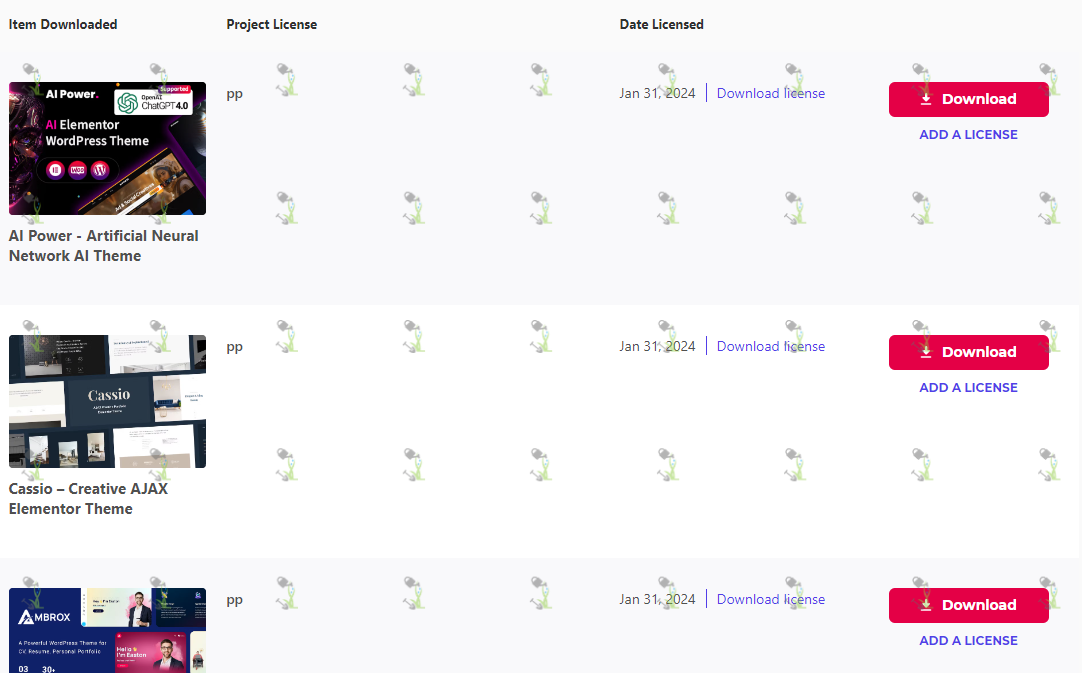
Task: Select ADD A LICENSE under AI Power
Action: coord(968,135)
